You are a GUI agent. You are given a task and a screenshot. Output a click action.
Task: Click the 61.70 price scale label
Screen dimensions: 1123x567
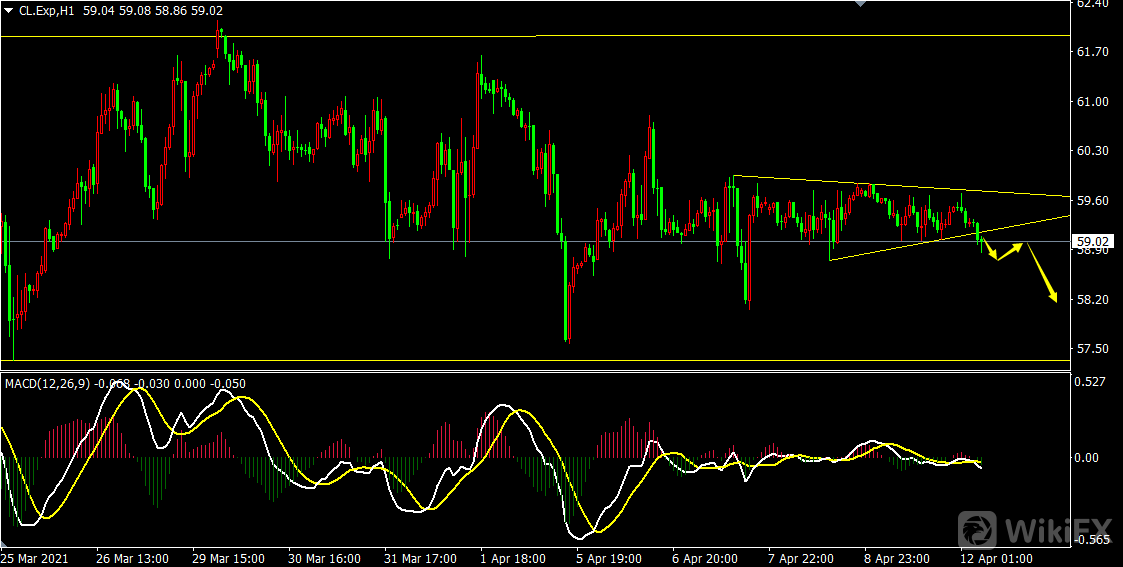[1093, 52]
